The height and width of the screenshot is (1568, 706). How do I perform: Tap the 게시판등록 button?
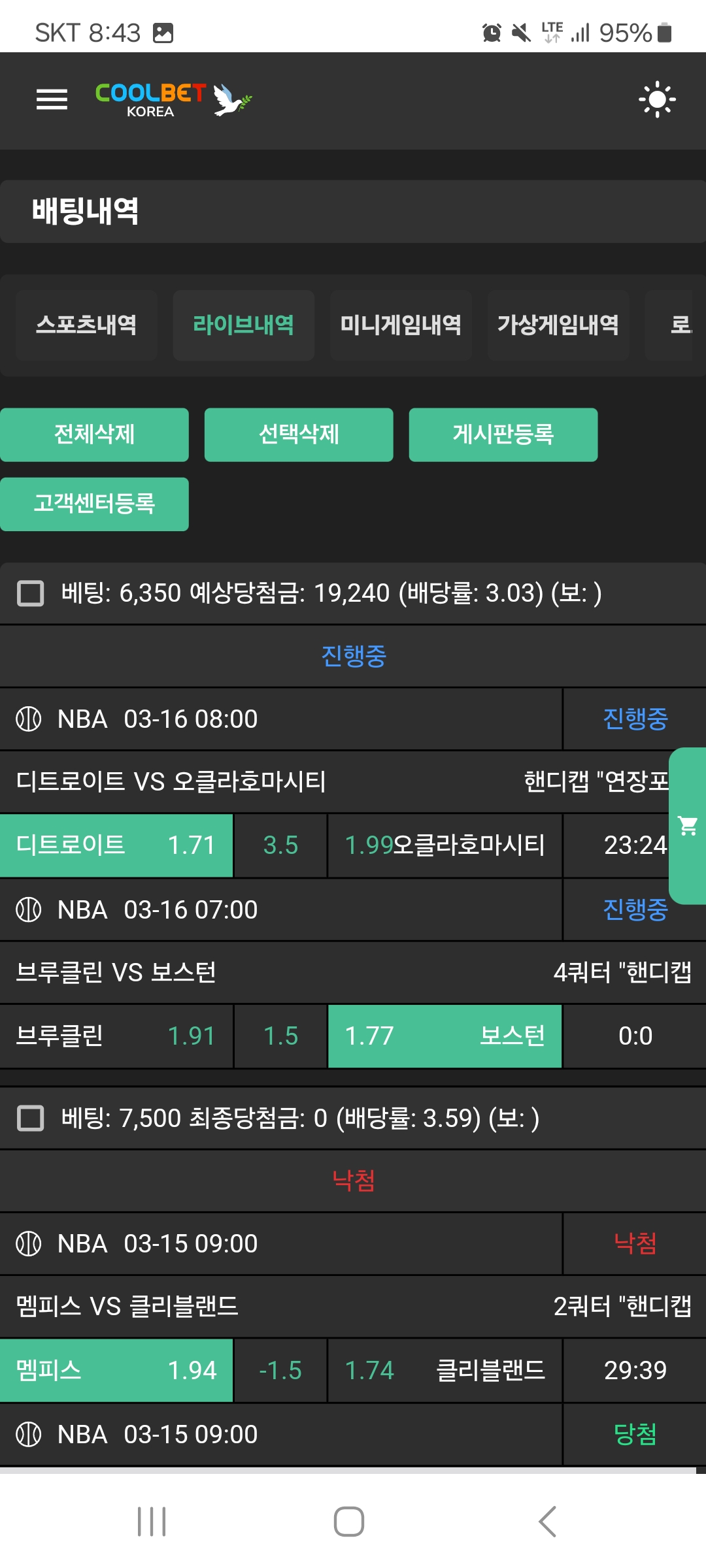(x=503, y=434)
